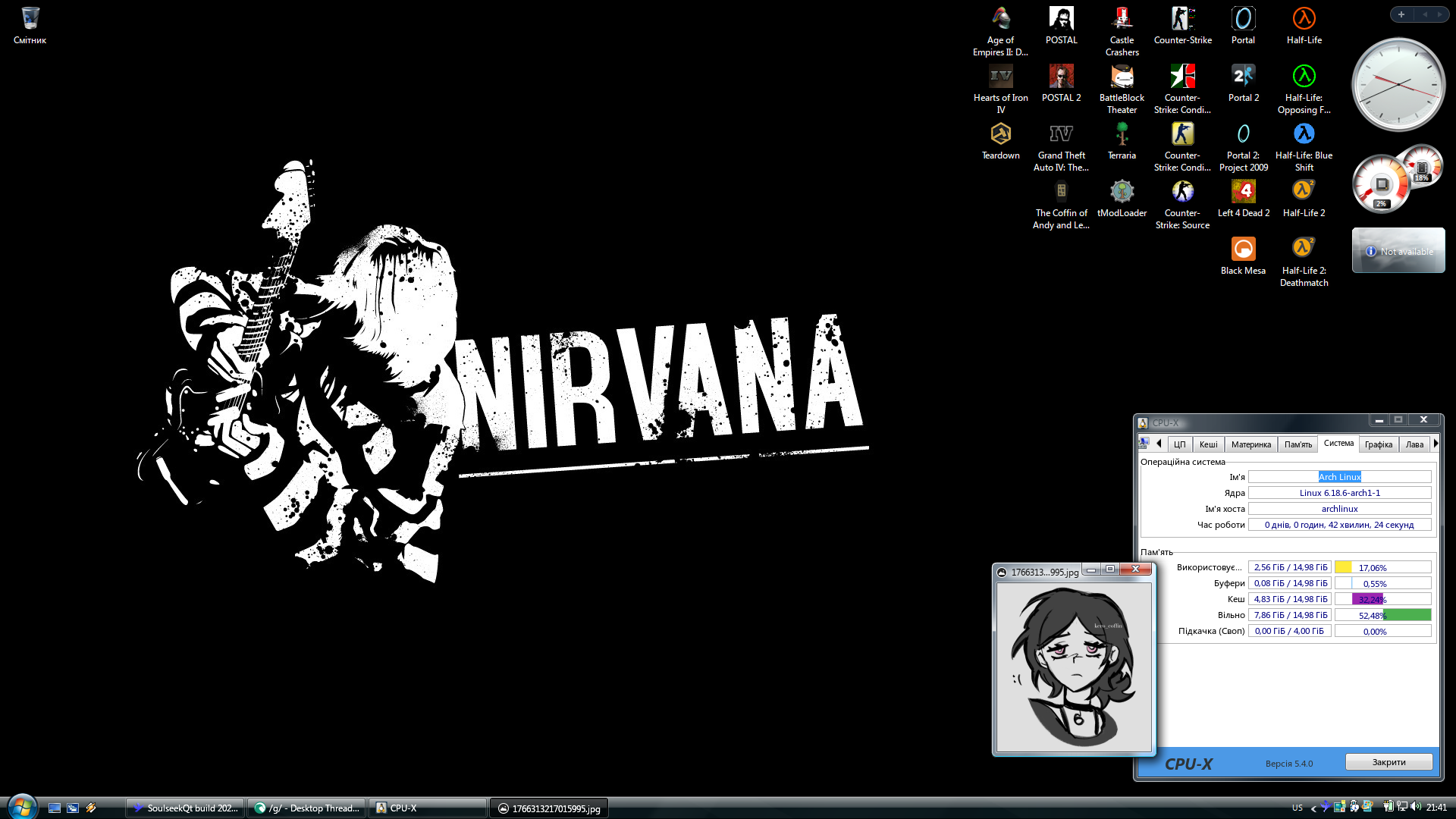Screen dimensions: 1456x819
Task: Open the Recycle Bin (Смітник) icon
Action: pos(30,20)
